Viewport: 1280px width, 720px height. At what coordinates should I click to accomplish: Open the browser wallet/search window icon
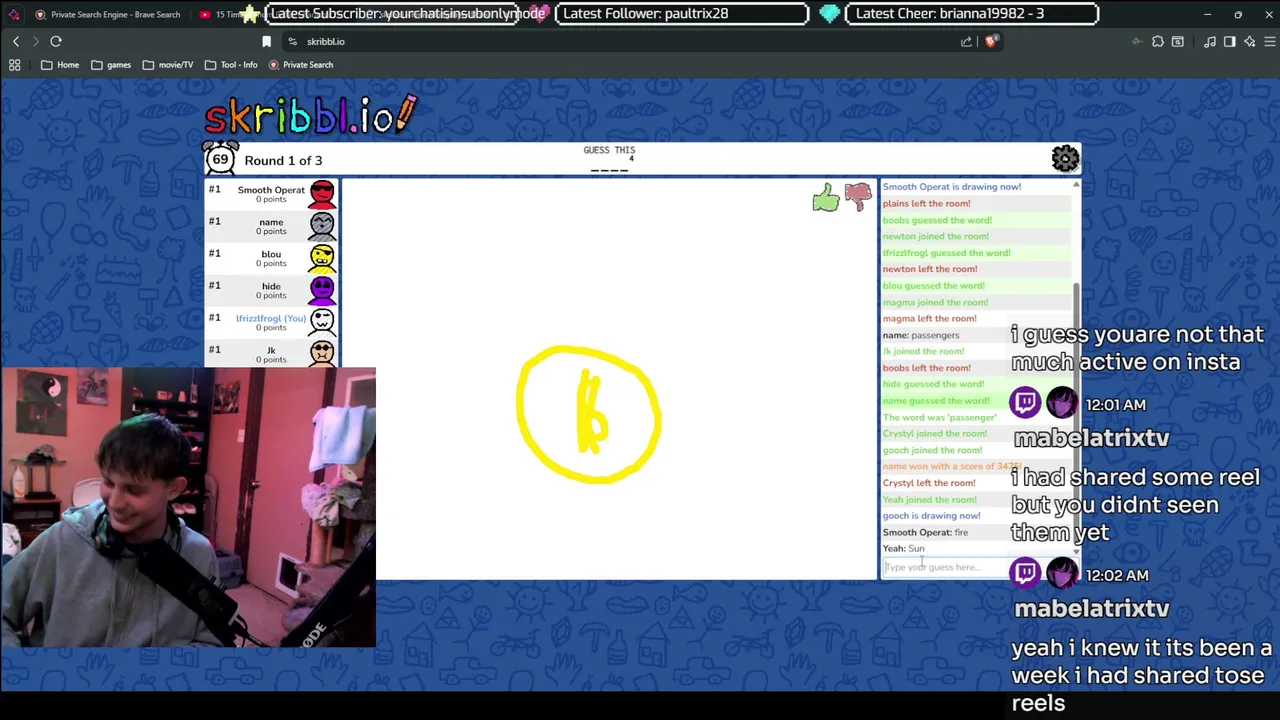(x=1178, y=41)
